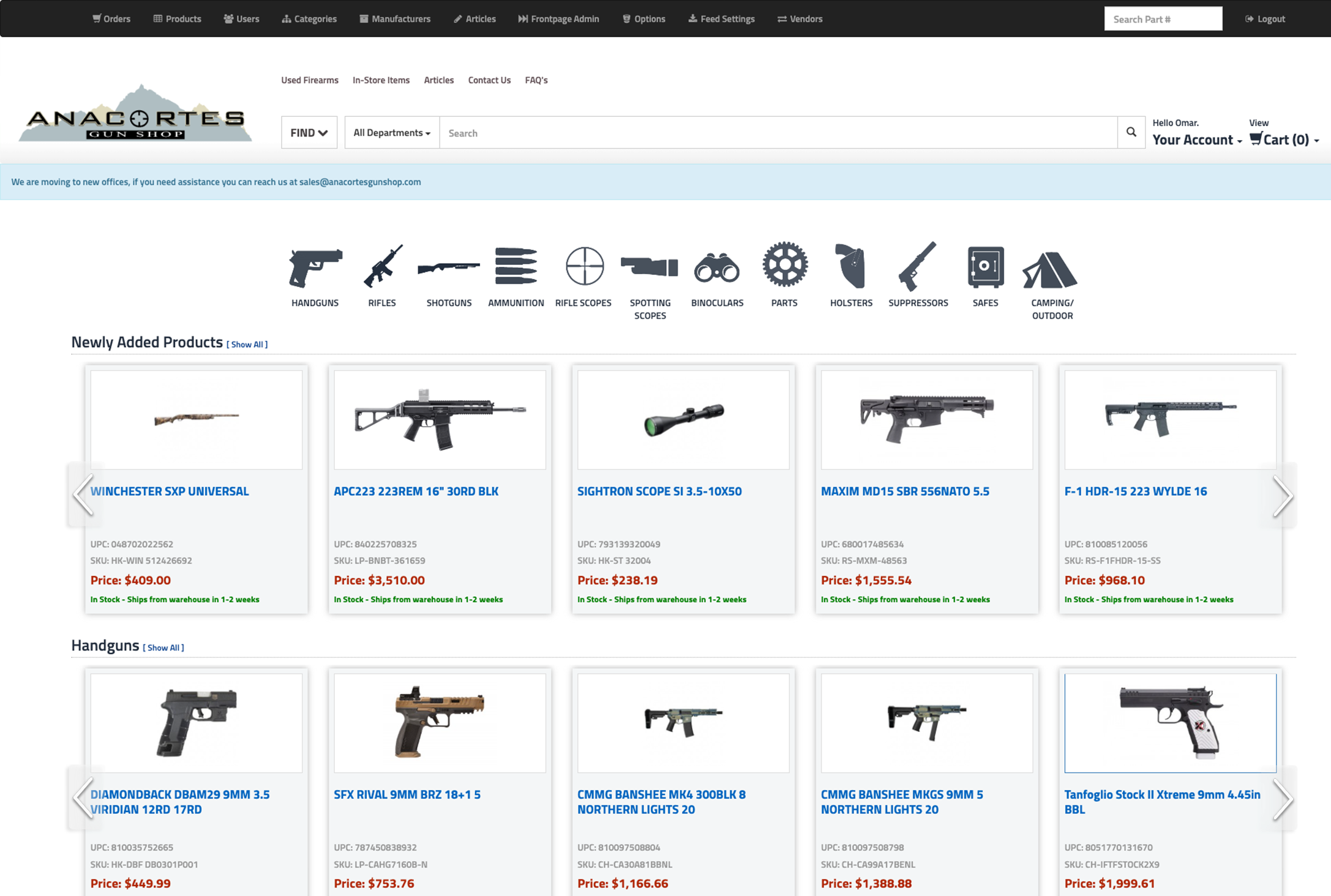Open the Binoculars category icon
The width and height of the screenshot is (1331, 896).
coord(717,268)
